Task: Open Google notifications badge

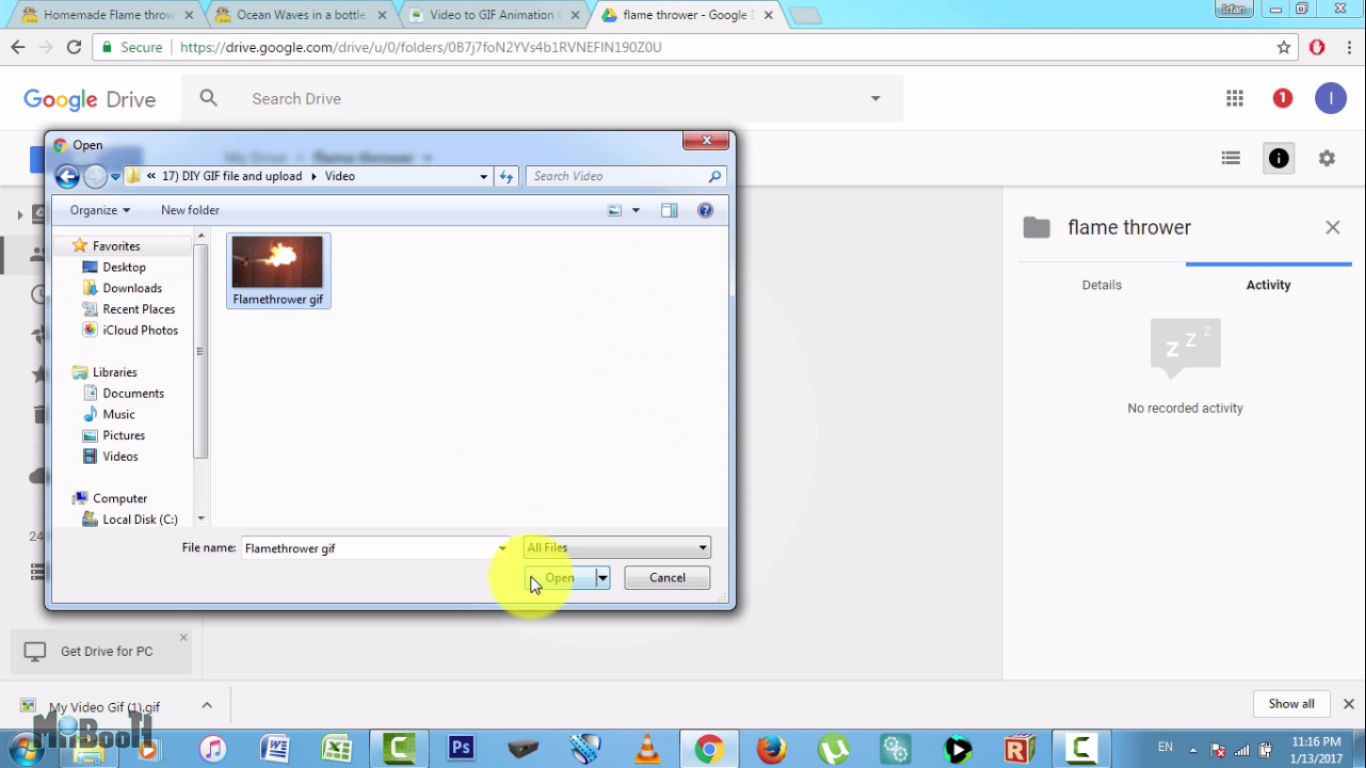Action: 1283,98
